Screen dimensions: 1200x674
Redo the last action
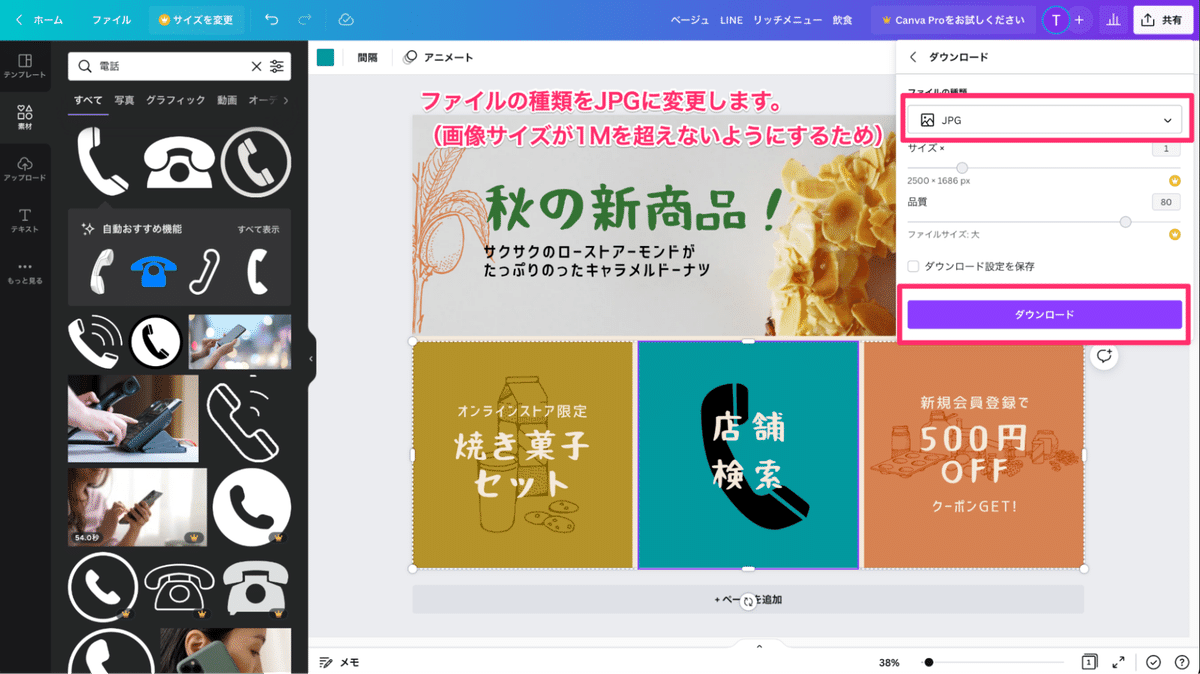305,20
